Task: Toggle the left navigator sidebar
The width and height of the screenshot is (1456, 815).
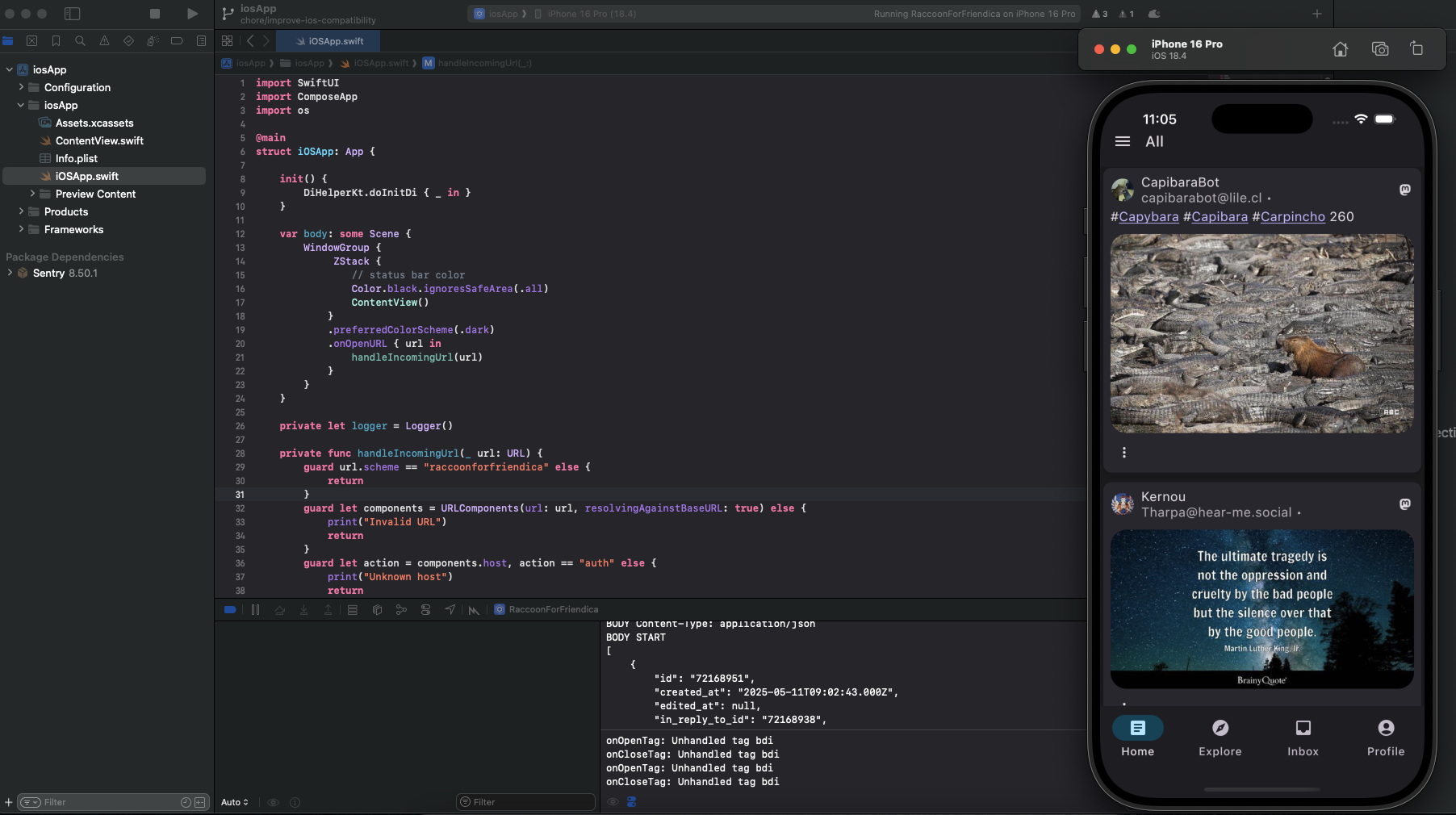Action: click(x=73, y=14)
